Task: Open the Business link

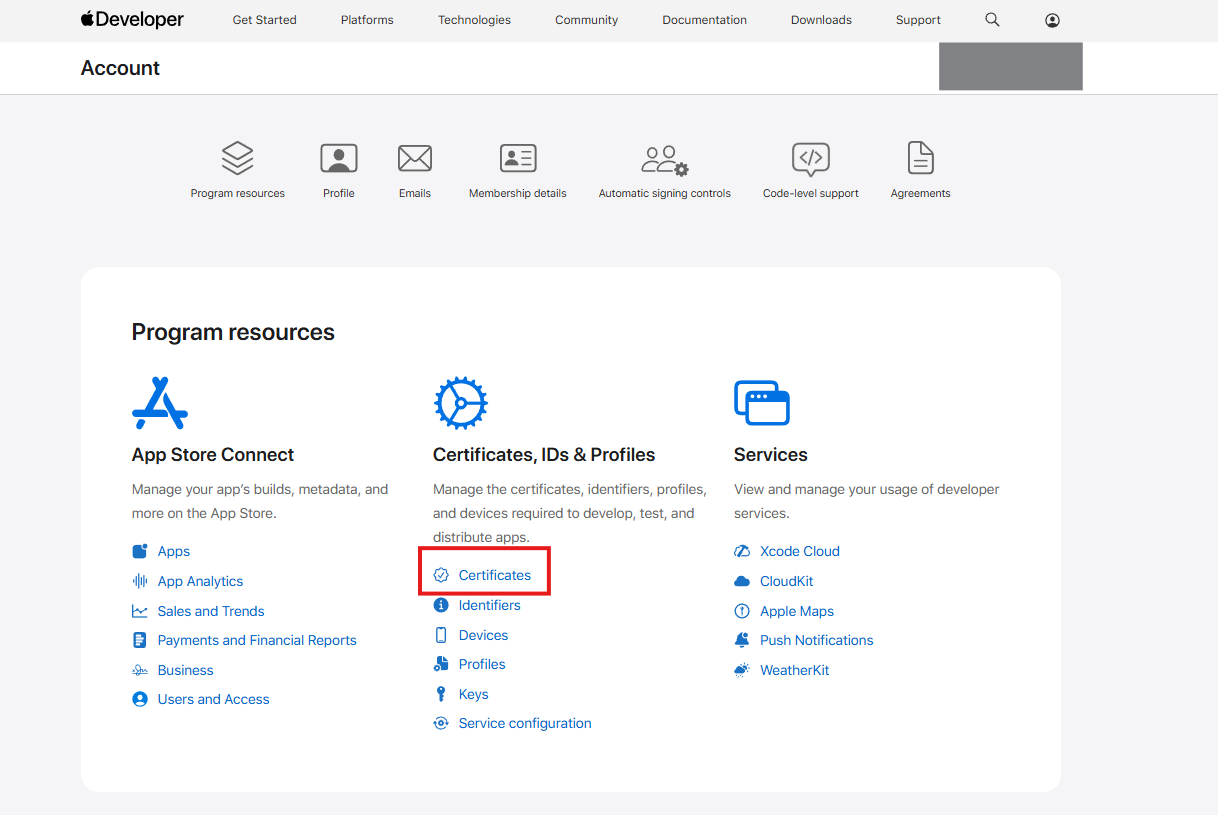Action: pyautogui.click(x=186, y=670)
